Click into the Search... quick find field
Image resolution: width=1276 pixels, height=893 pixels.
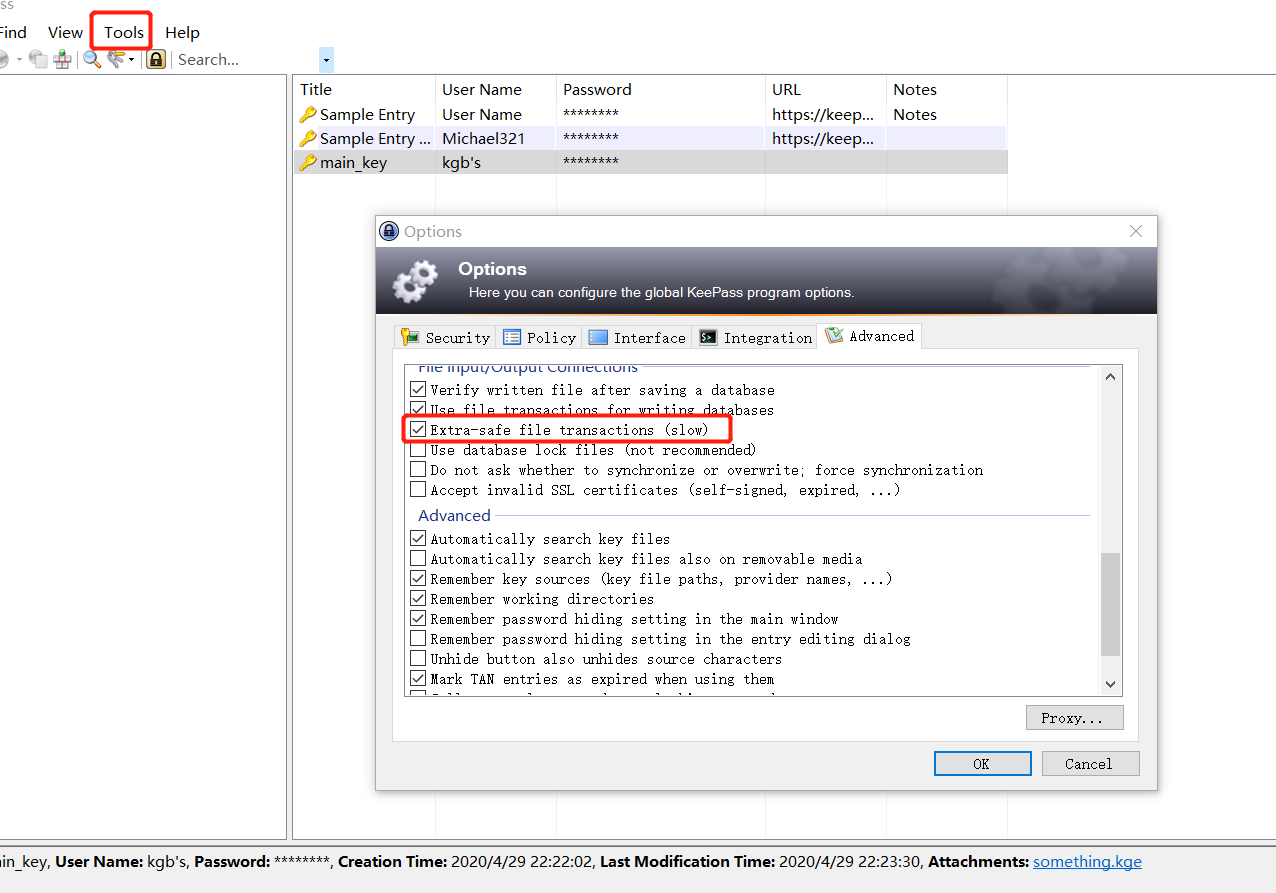tap(246, 60)
